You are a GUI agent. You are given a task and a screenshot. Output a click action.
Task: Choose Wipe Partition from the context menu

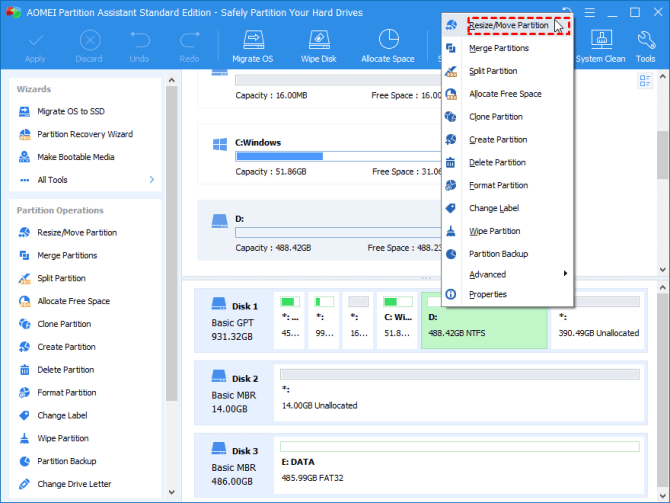pos(508,231)
